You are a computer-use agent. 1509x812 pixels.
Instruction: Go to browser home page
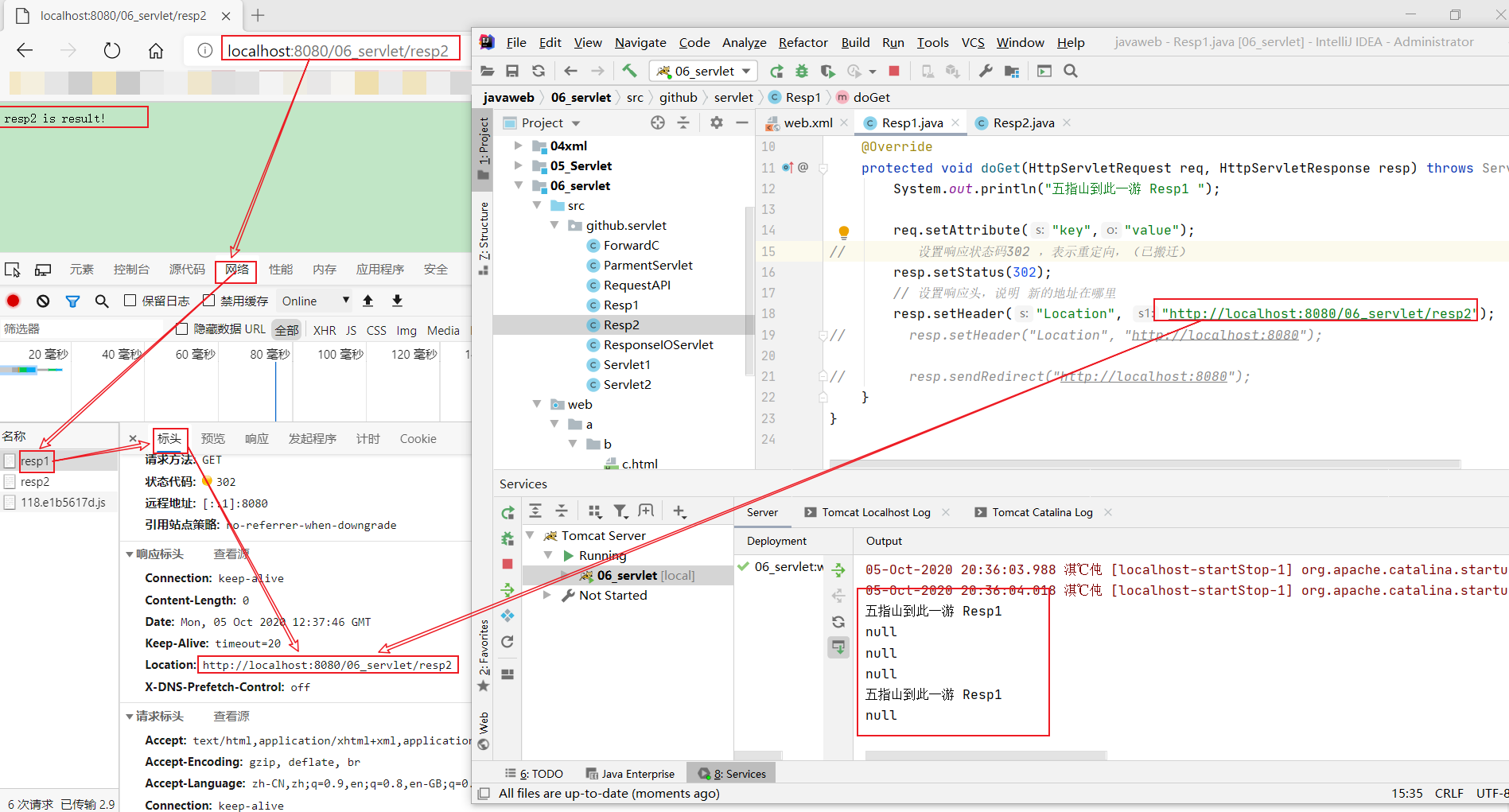click(x=156, y=51)
